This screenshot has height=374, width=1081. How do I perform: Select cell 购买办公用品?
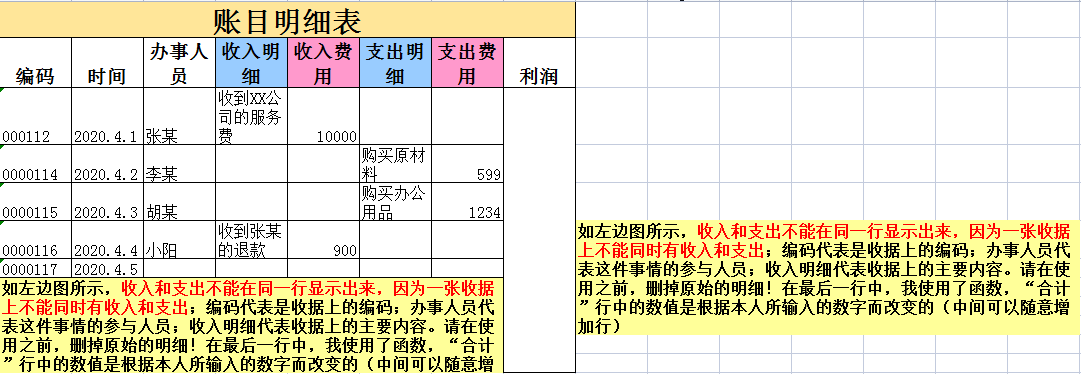pyautogui.click(x=396, y=202)
